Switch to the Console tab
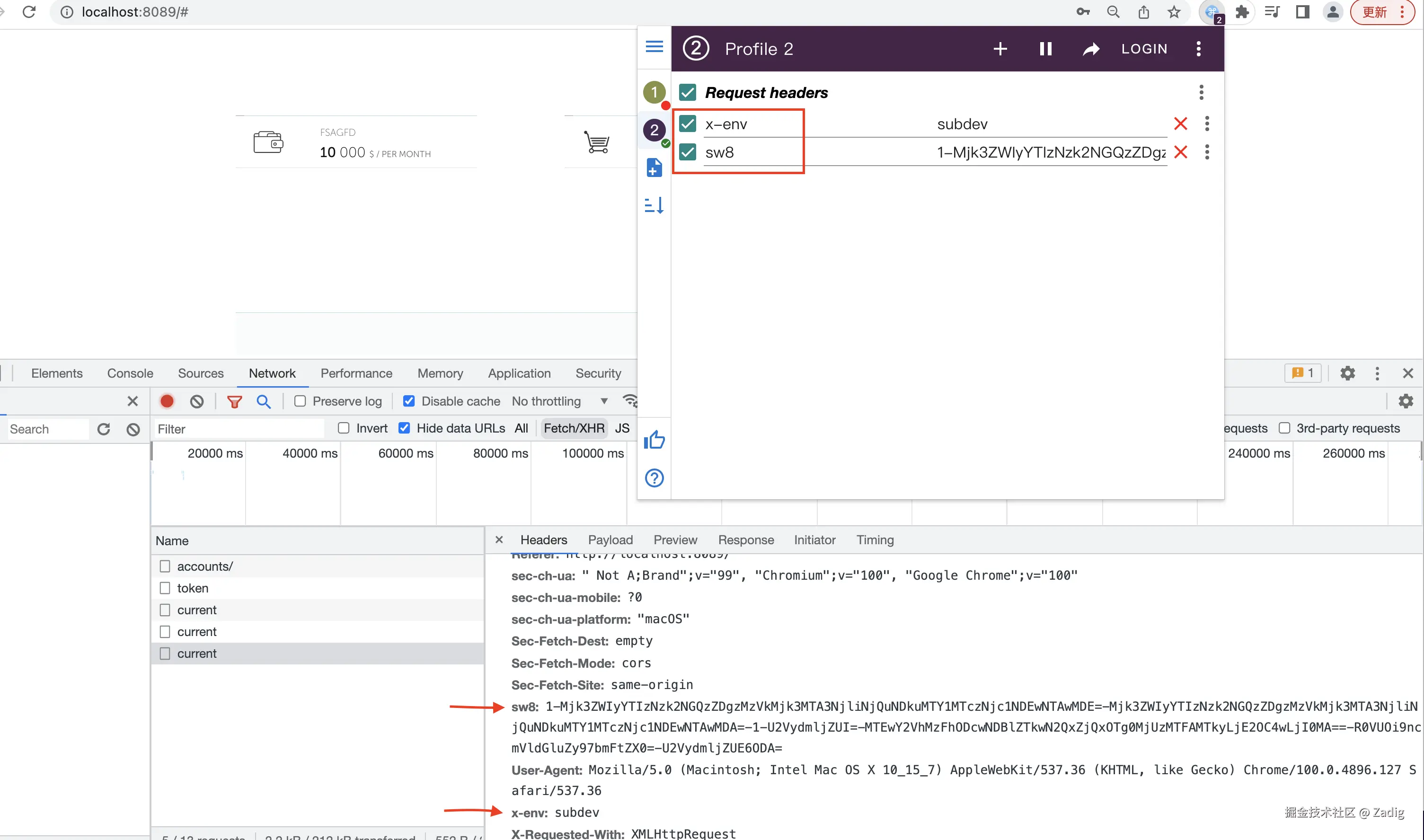 [x=130, y=373]
